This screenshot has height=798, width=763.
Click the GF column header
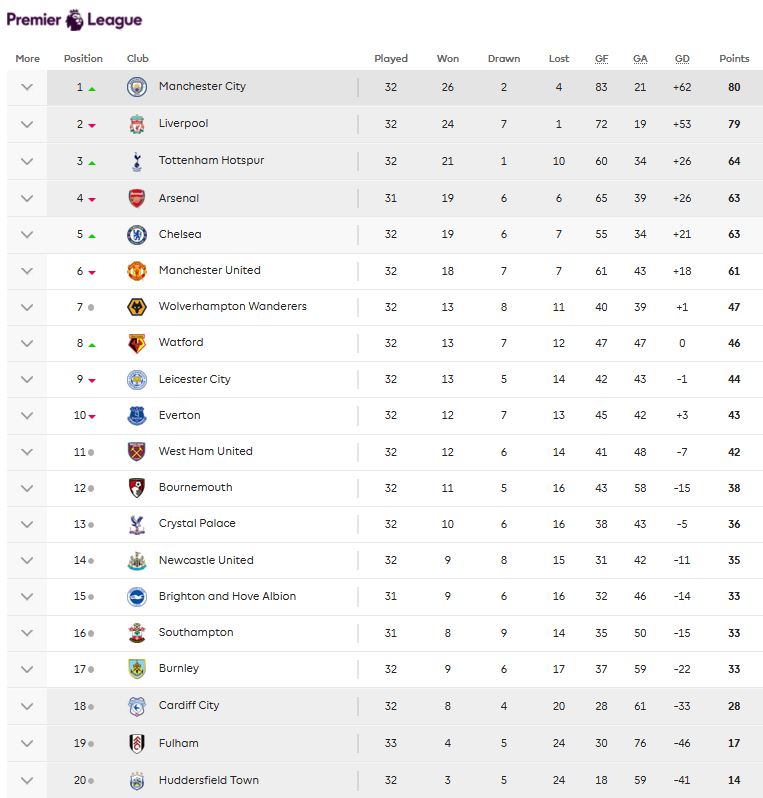click(x=601, y=59)
